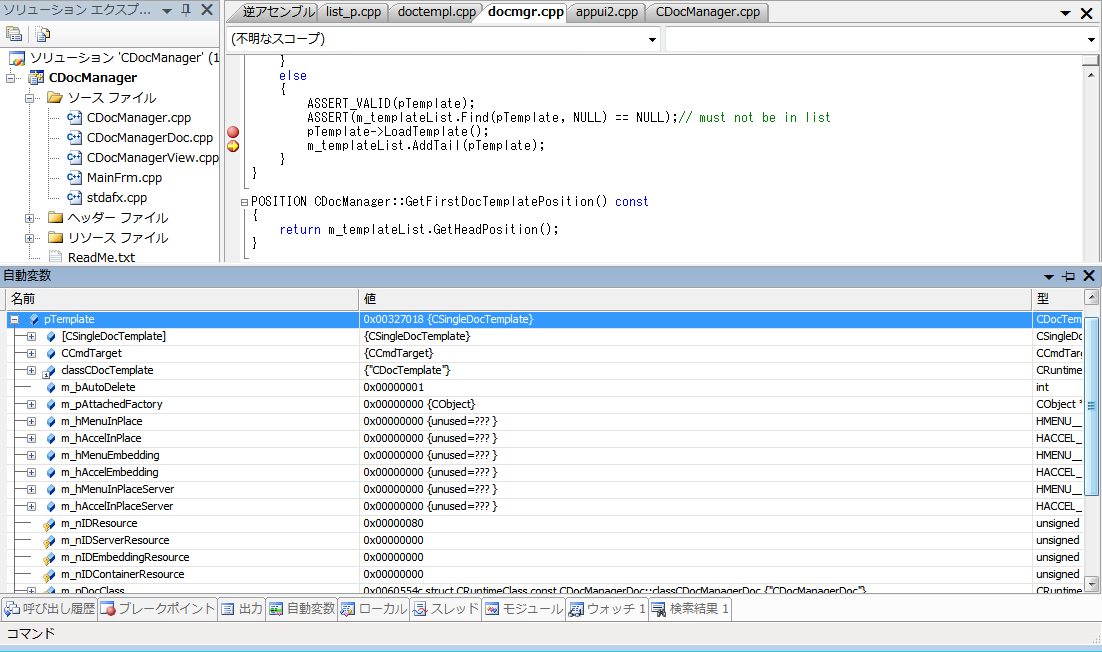
Task: Open the ブレークポイント tab
Action: coord(158,608)
